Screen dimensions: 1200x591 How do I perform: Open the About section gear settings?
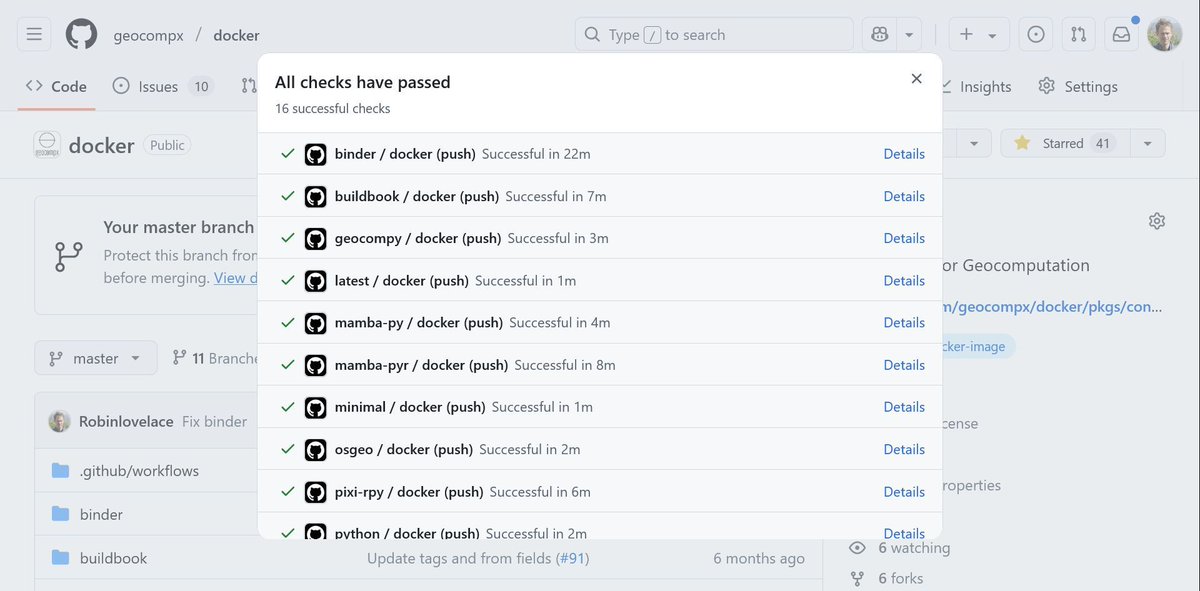coord(1157,221)
